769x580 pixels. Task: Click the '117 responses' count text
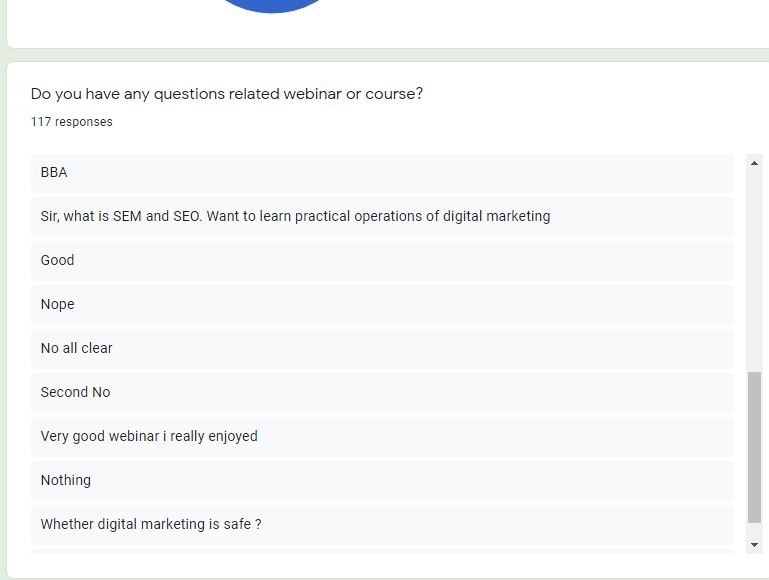72,122
